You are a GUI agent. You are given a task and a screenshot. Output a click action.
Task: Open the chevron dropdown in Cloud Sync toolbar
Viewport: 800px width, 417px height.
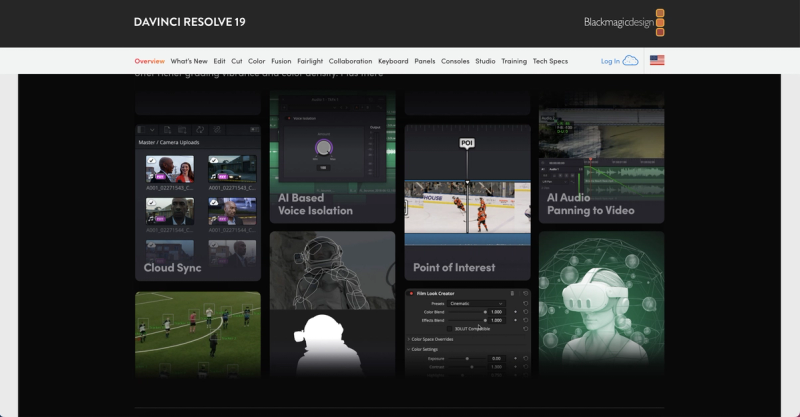coord(152,130)
